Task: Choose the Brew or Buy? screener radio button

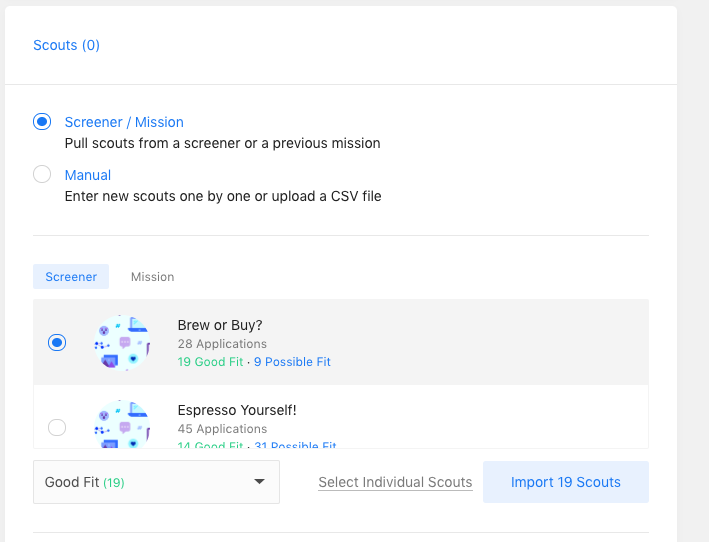Action: pos(57,343)
